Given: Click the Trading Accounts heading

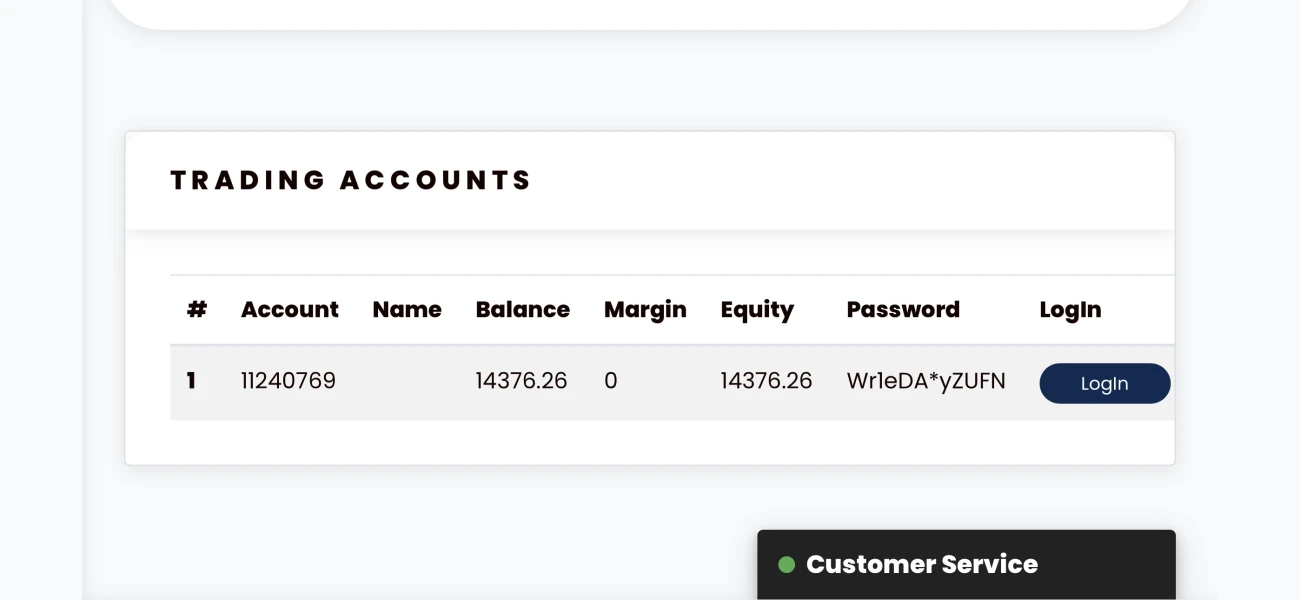Looking at the screenshot, I should (351, 180).
